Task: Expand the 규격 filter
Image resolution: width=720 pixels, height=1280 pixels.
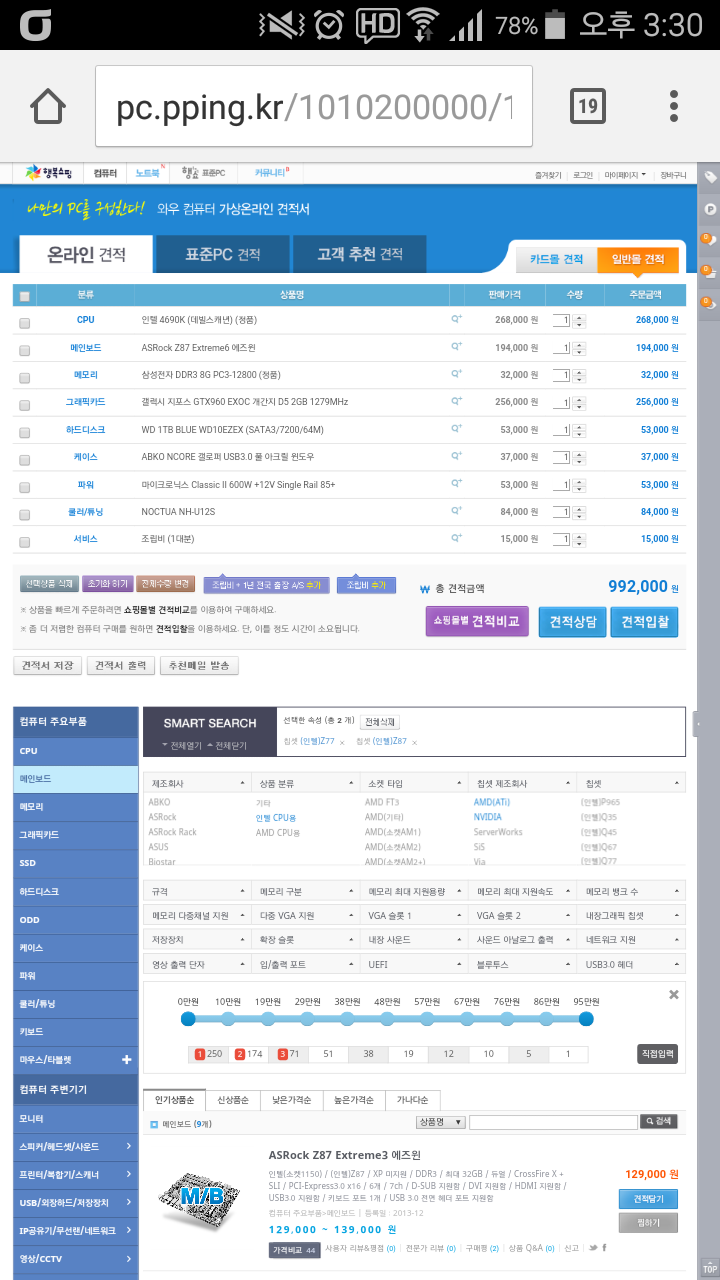Action: 197,891
